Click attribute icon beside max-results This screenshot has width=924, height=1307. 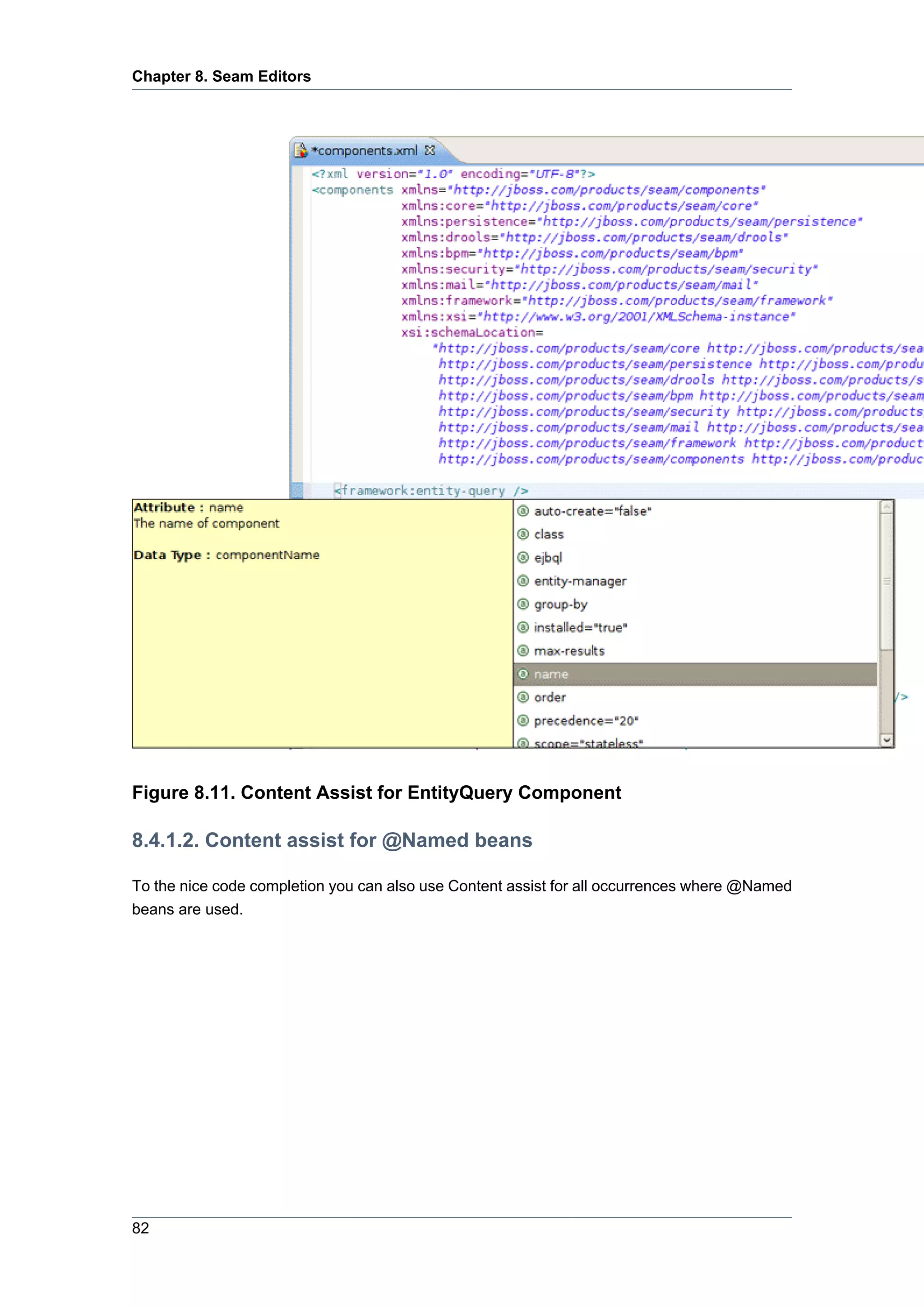523,651
